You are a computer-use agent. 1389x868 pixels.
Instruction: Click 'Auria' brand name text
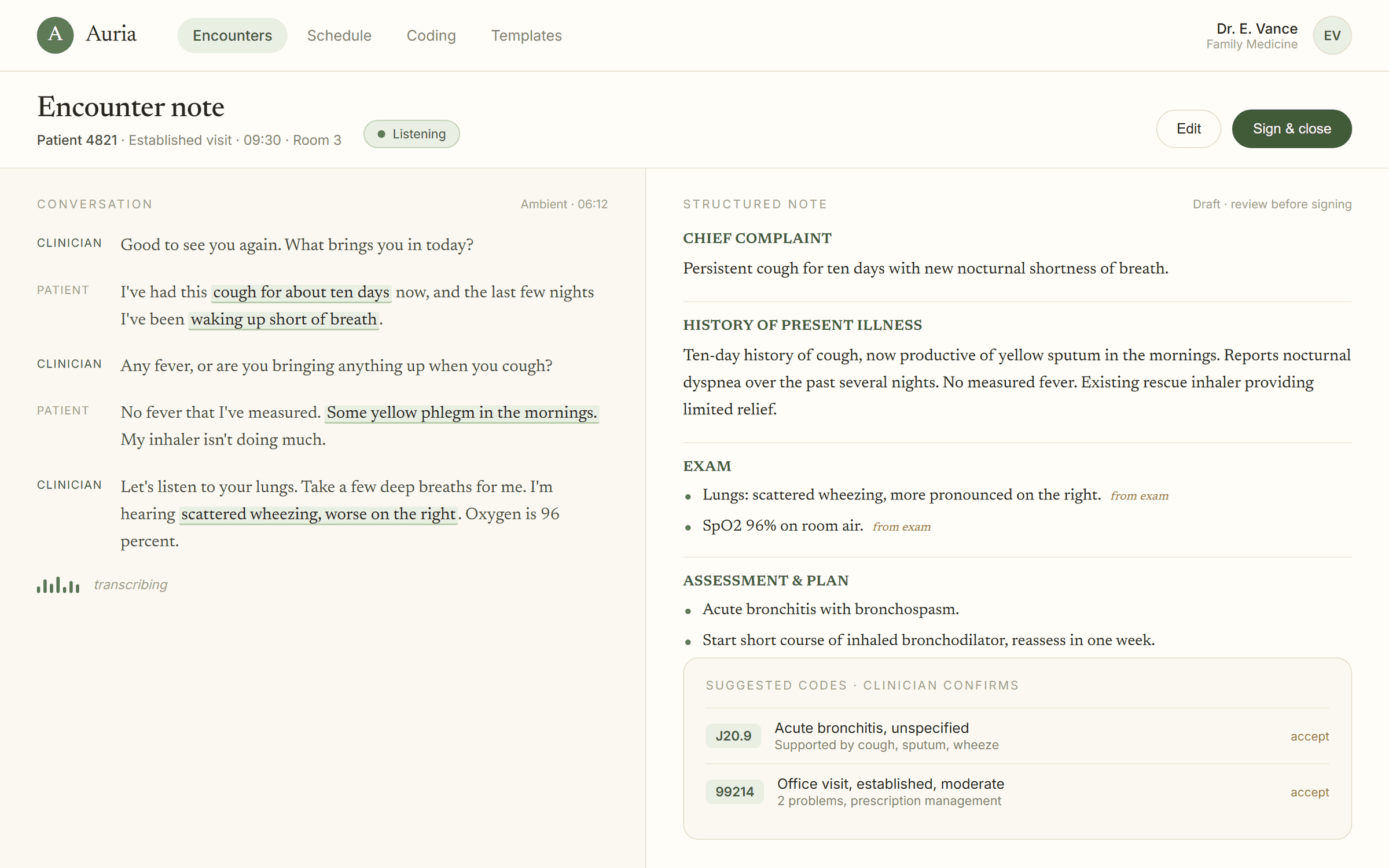pos(111,34)
